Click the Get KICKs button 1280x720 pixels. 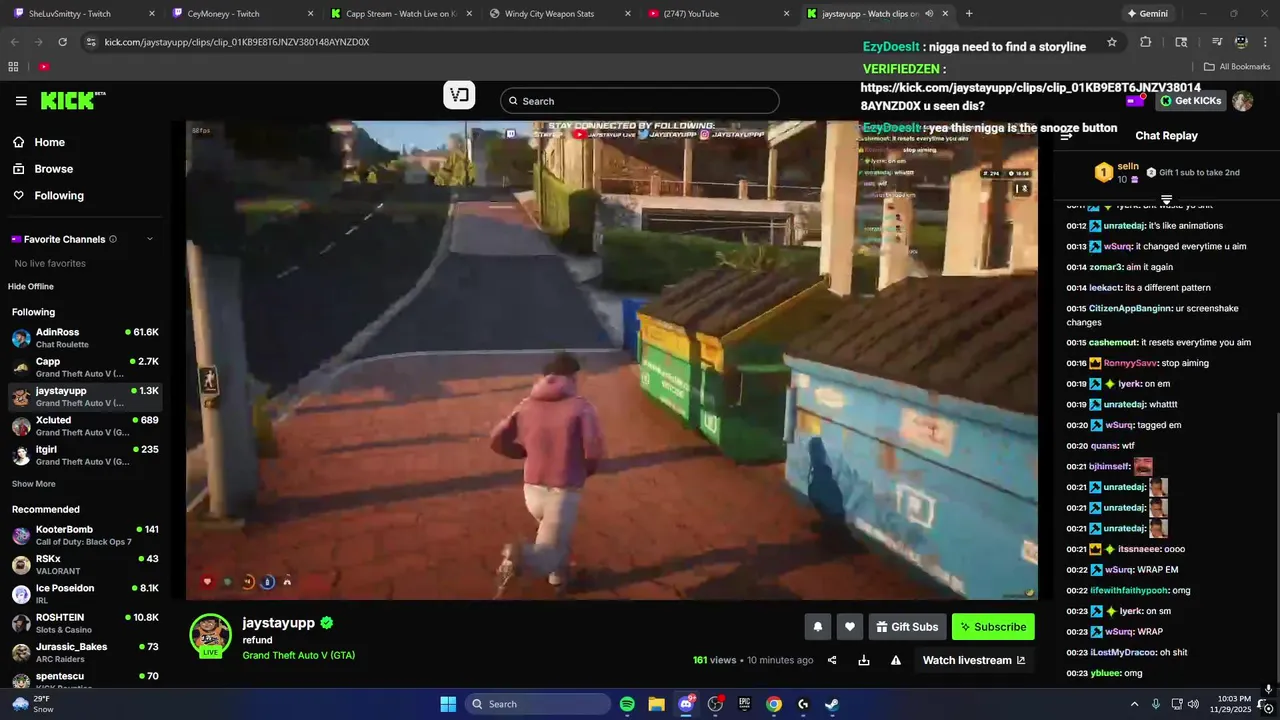pos(1191,101)
